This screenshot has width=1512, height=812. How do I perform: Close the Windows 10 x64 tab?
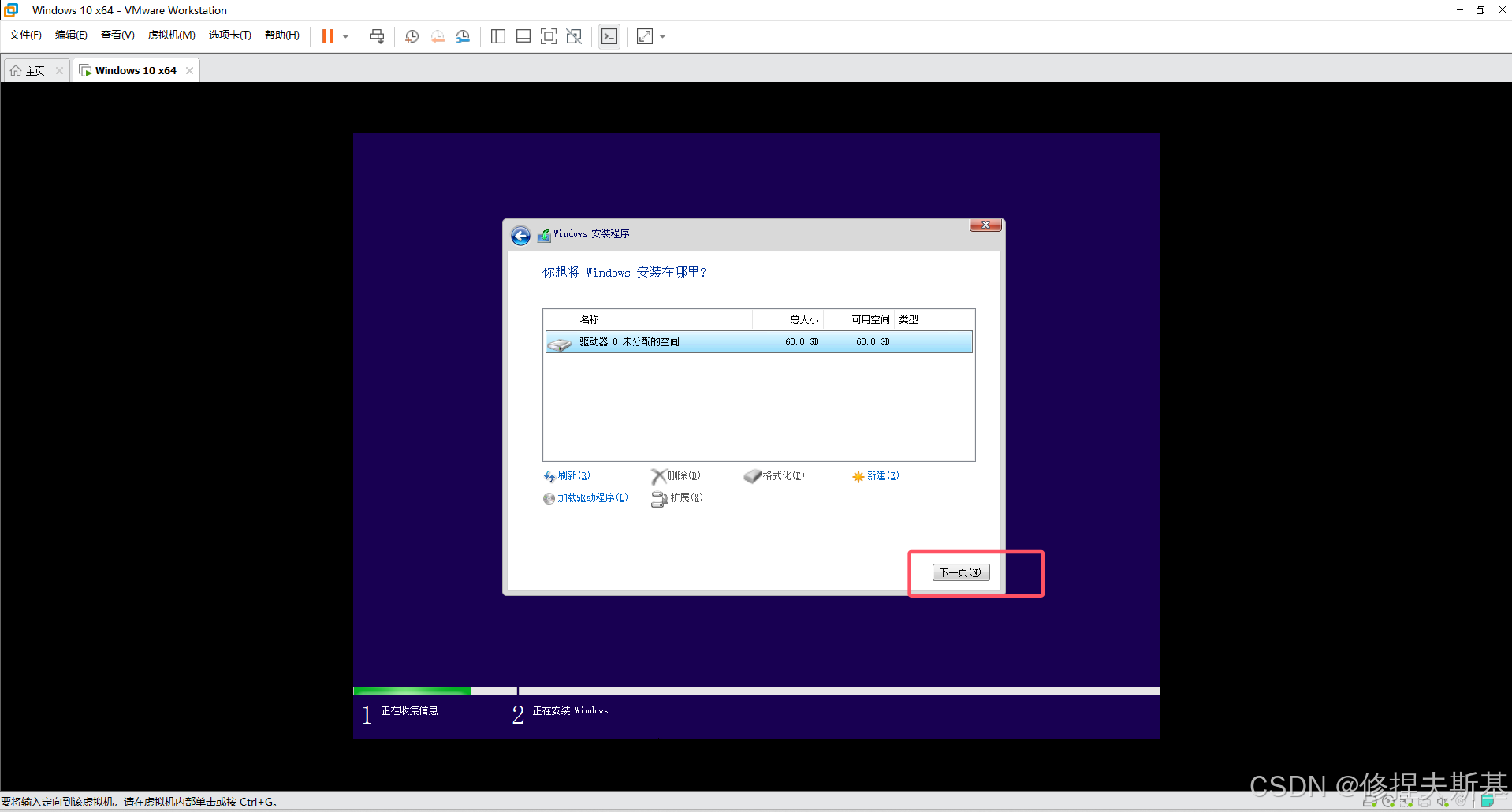pyautogui.click(x=189, y=71)
